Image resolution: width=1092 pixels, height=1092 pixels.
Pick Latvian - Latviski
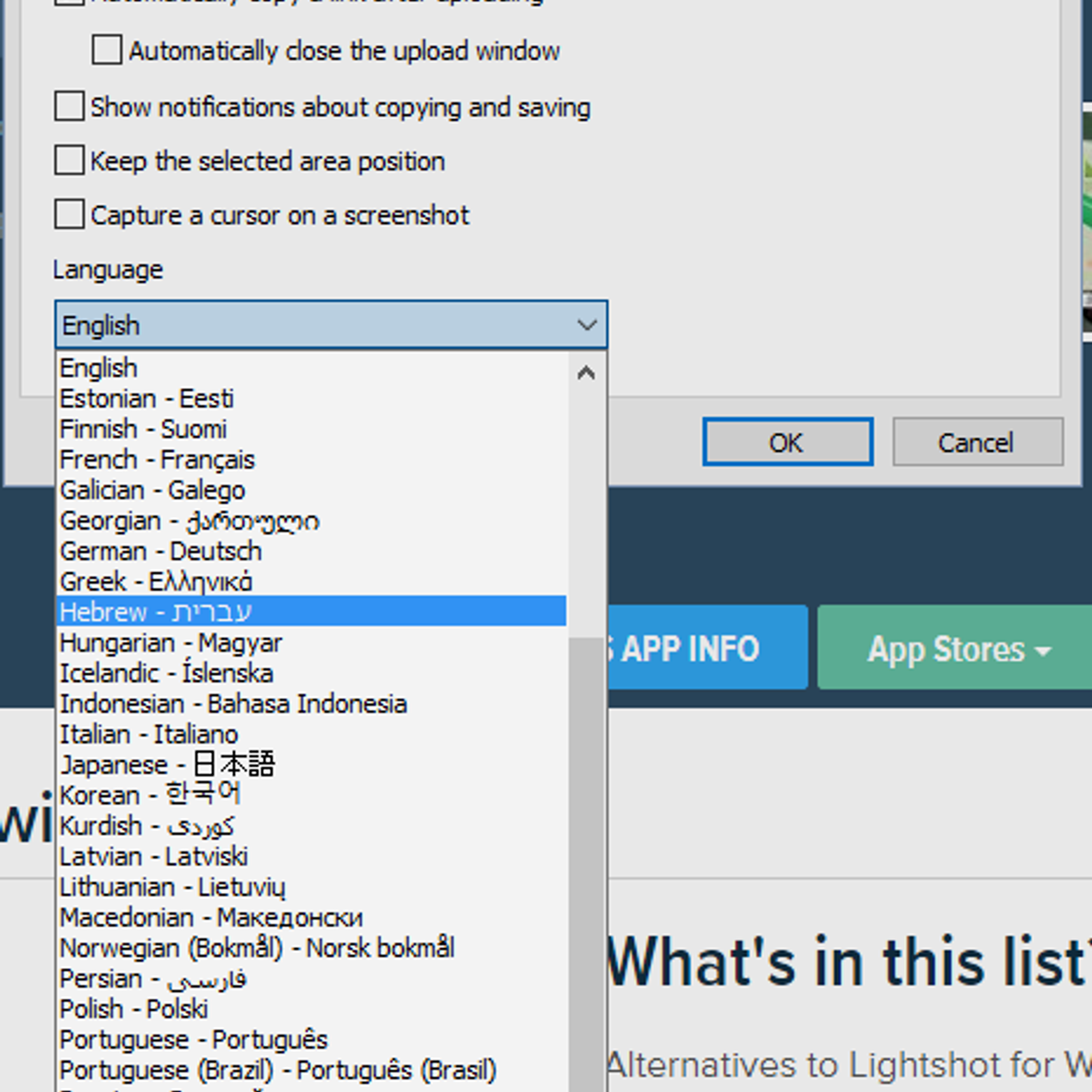311,857
